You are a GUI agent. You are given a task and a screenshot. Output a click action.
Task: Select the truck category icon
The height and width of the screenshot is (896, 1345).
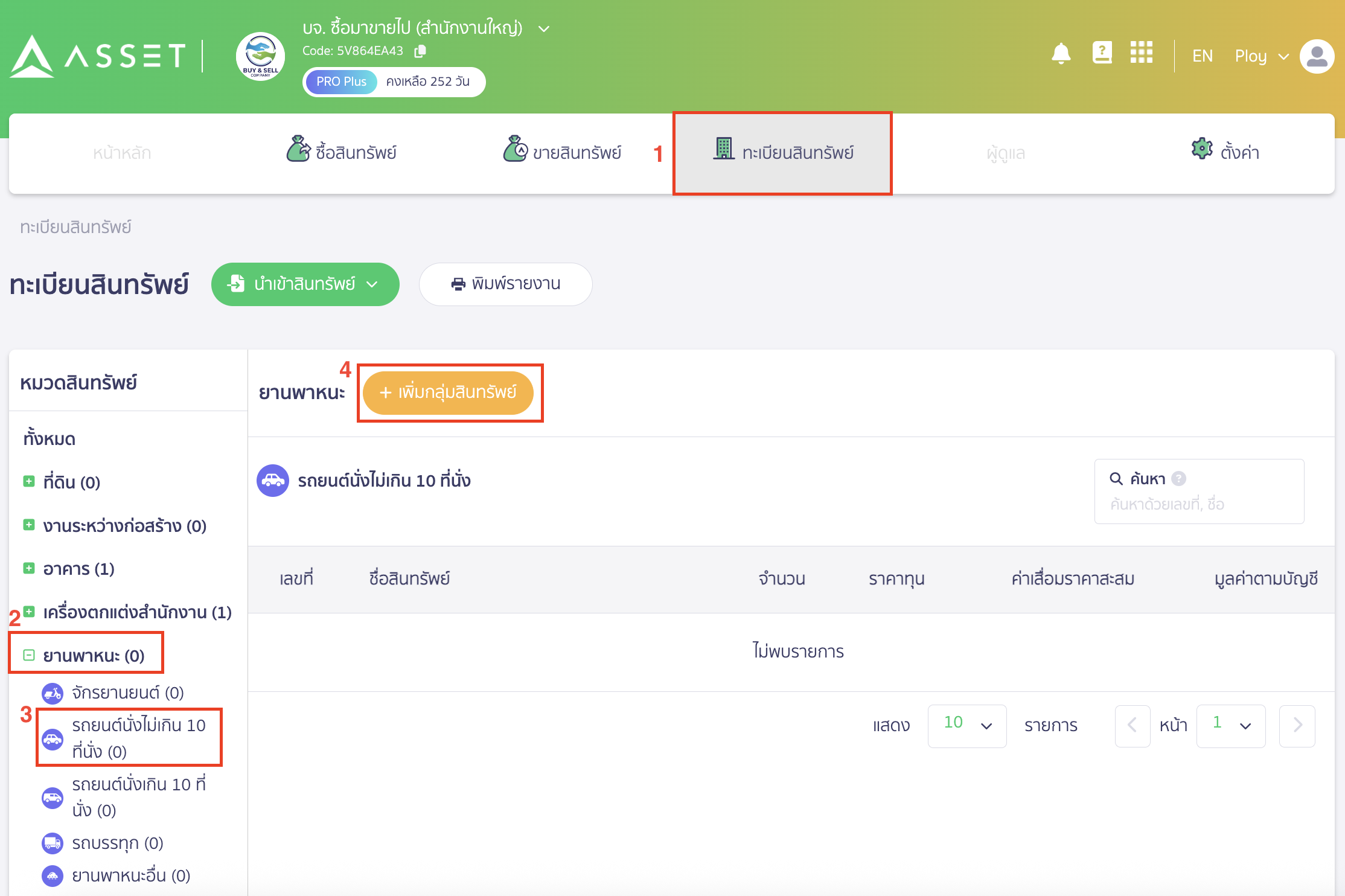point(53,843)
